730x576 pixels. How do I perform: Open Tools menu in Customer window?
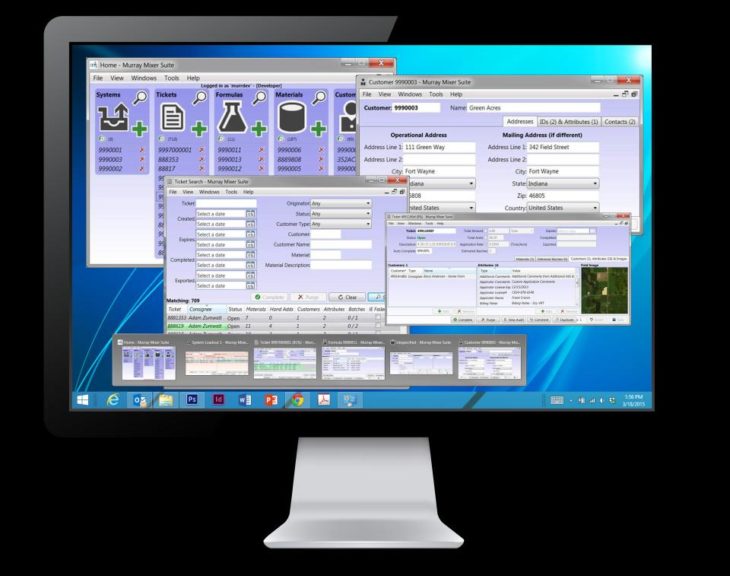(x=436, y=94)
